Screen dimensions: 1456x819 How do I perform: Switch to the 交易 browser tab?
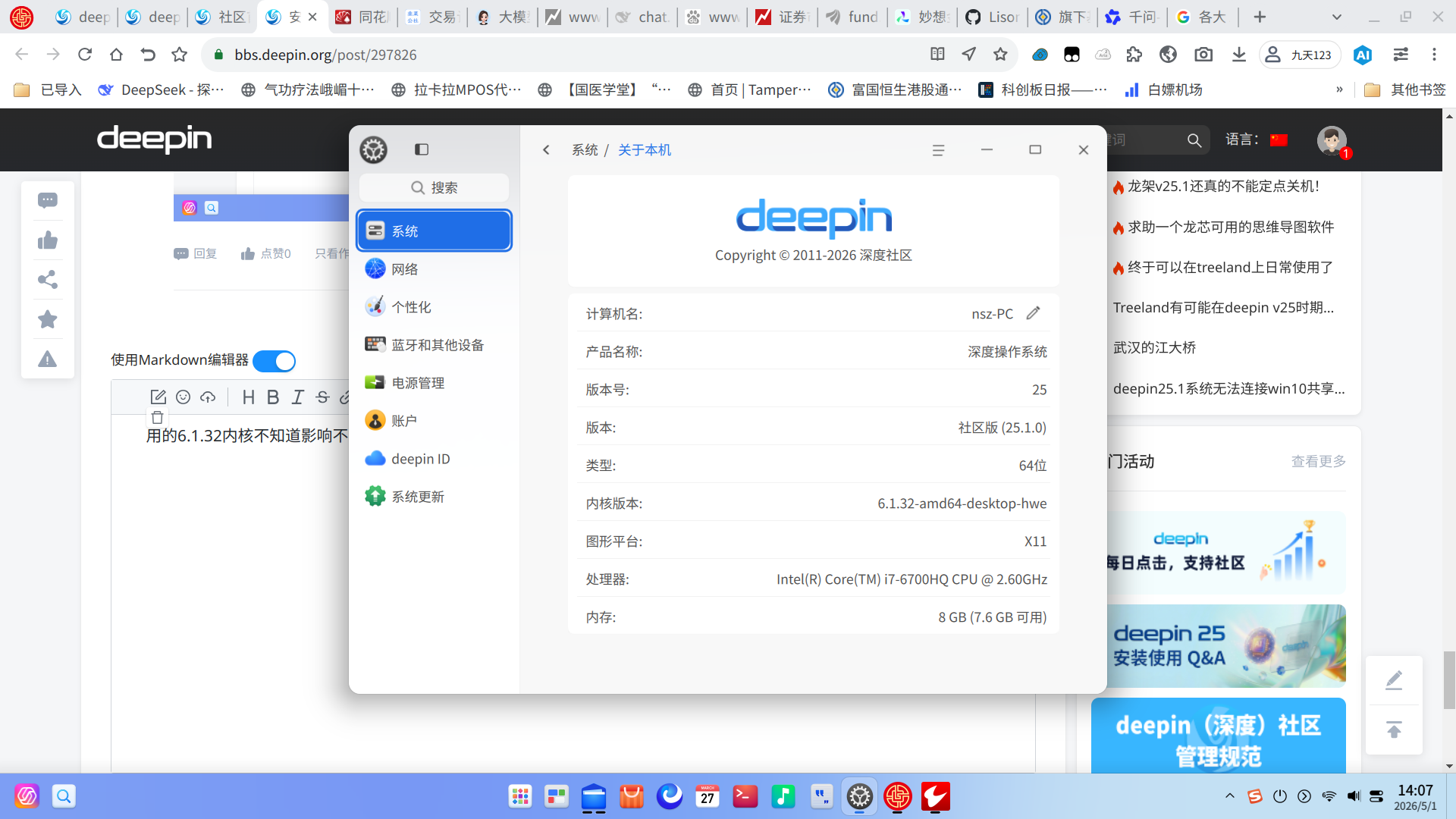pos(433,17)
